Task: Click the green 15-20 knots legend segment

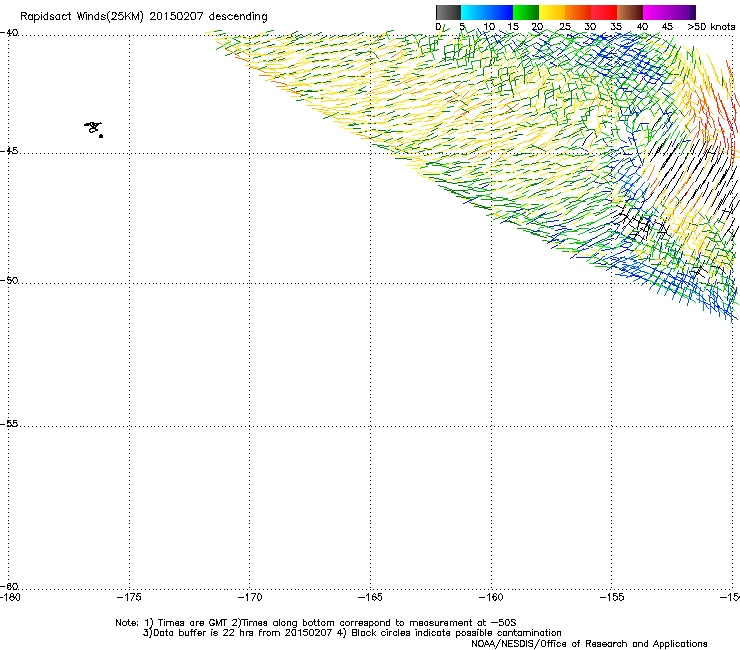Action: 526,12
